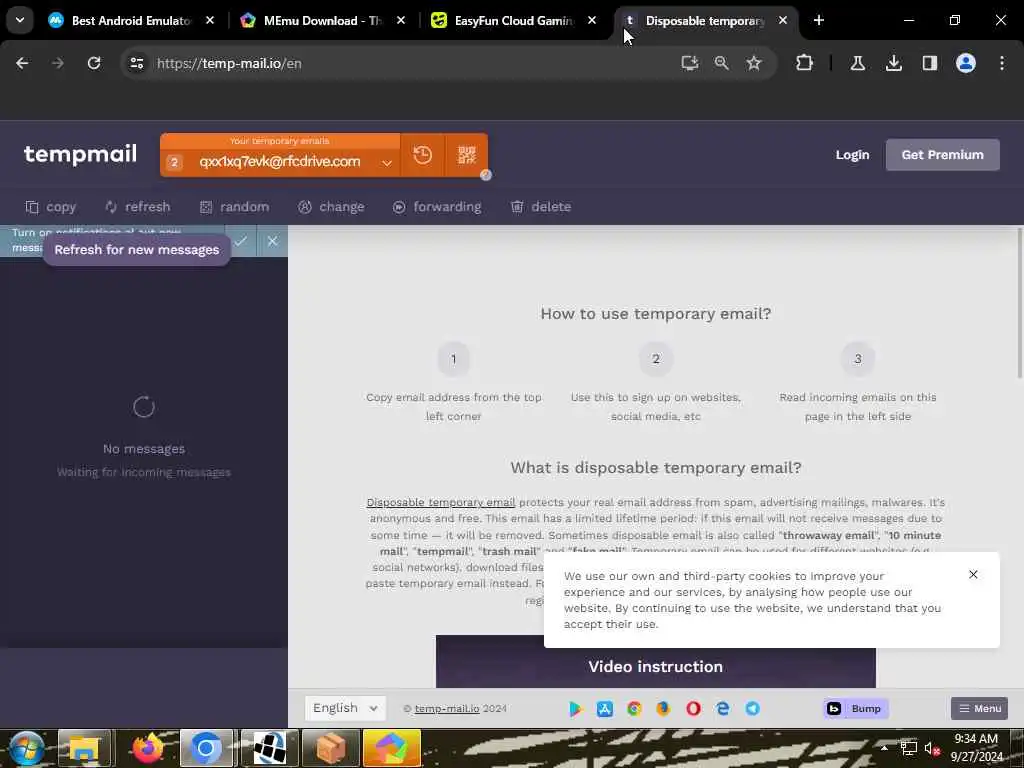Delete the current temporary email
The width and height of the screenshot is (1024, 768).
click(541, 207)
